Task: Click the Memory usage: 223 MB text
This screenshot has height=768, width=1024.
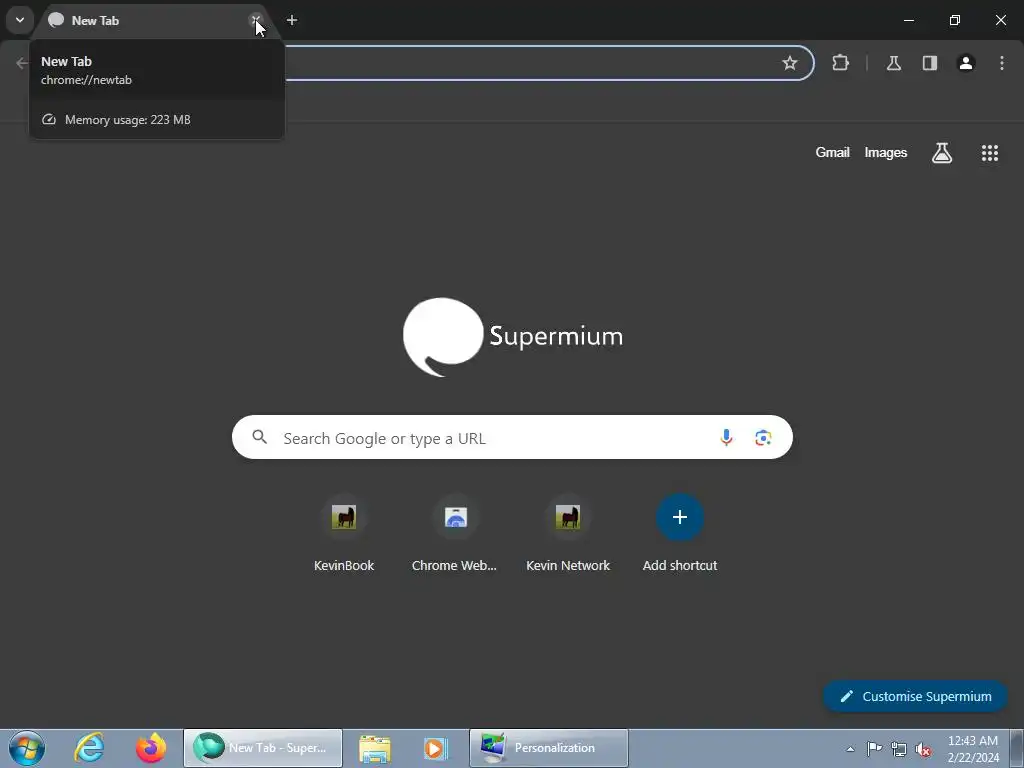Action: click(128, 120)
